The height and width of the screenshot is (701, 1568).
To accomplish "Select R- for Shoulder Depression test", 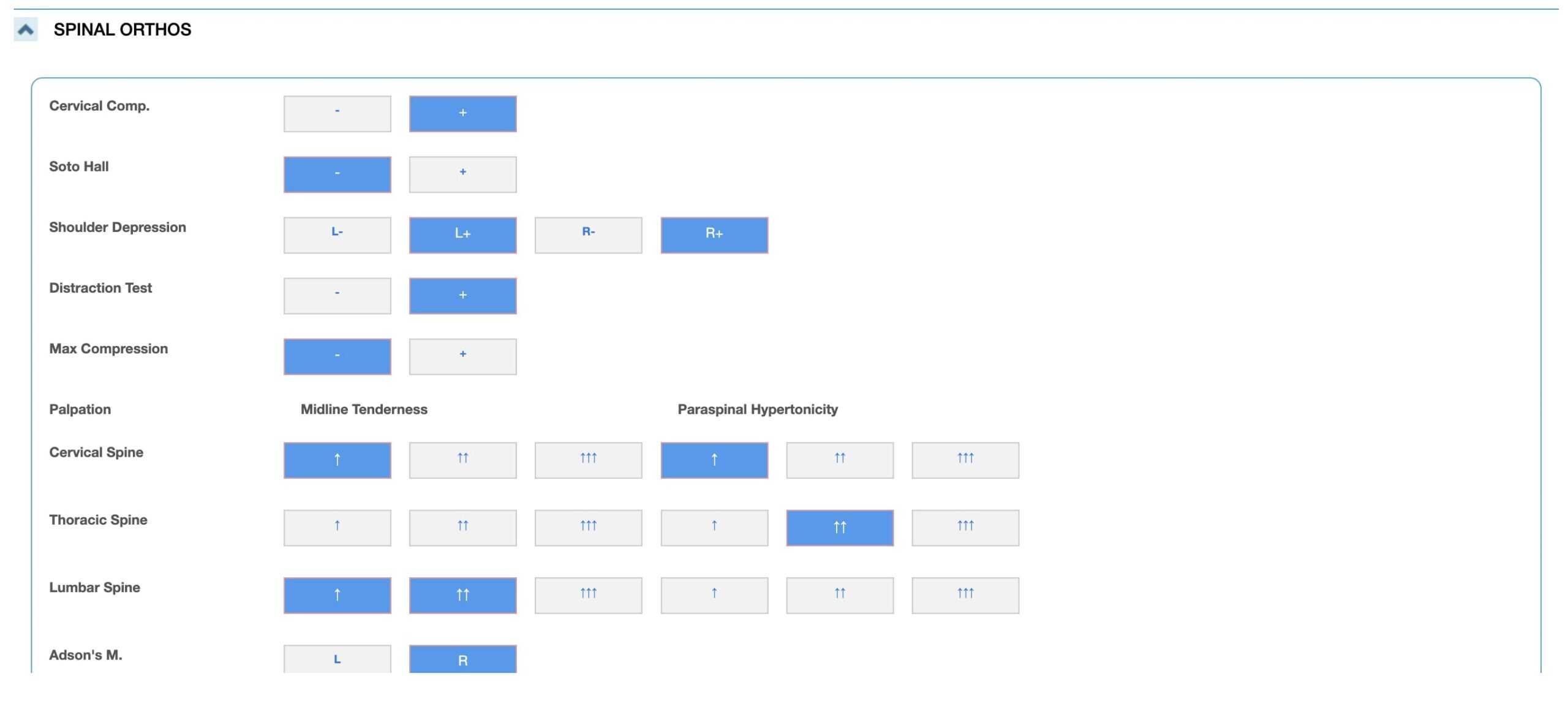I will 589,234.
